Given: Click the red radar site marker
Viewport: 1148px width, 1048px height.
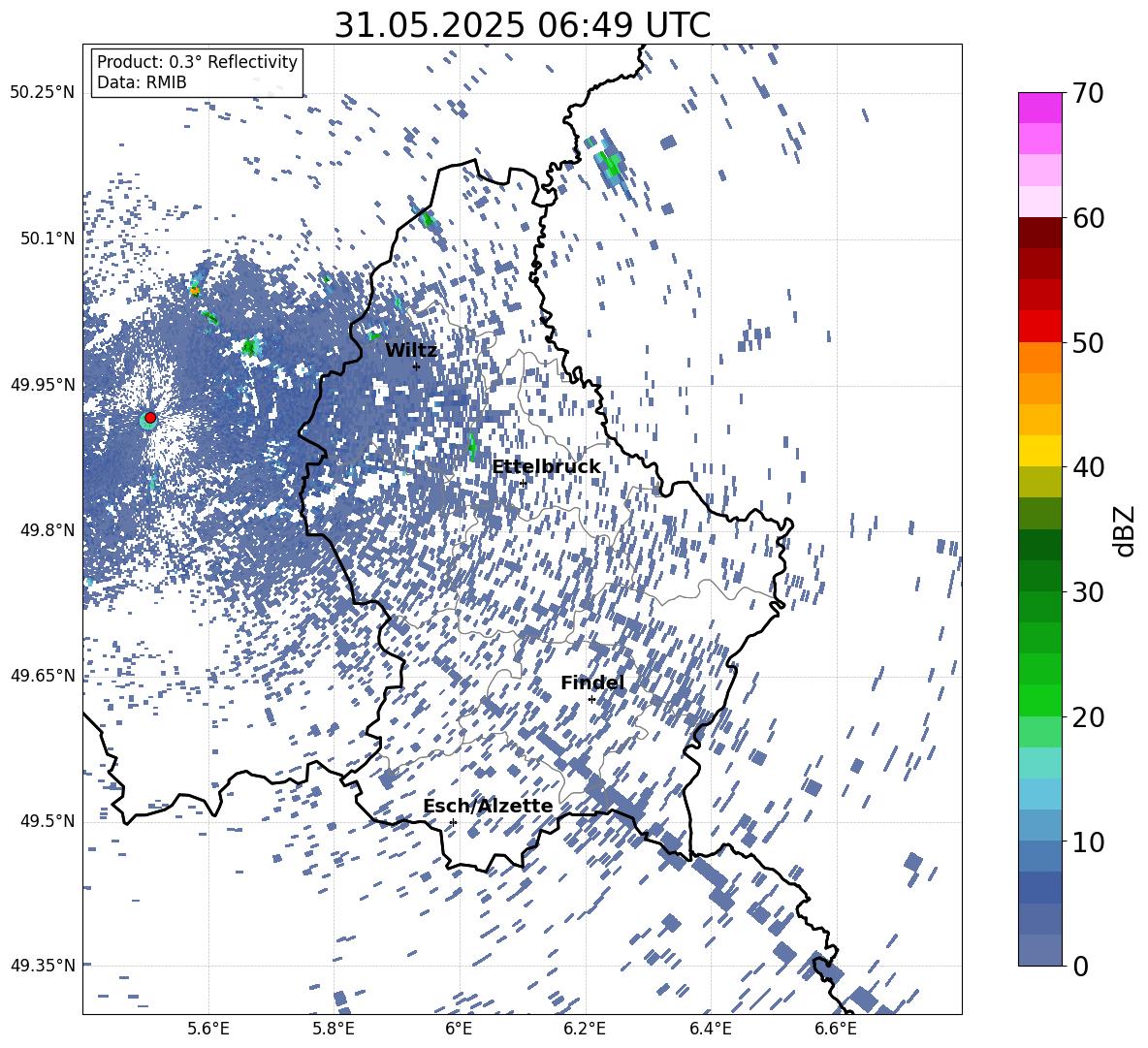Looking at the screenshot, I should (150, 417).
